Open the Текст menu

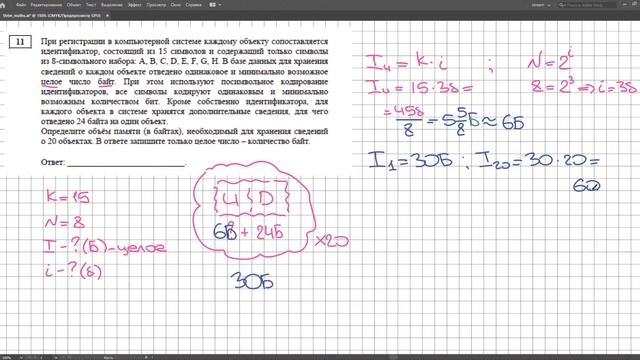coord(91,5)
